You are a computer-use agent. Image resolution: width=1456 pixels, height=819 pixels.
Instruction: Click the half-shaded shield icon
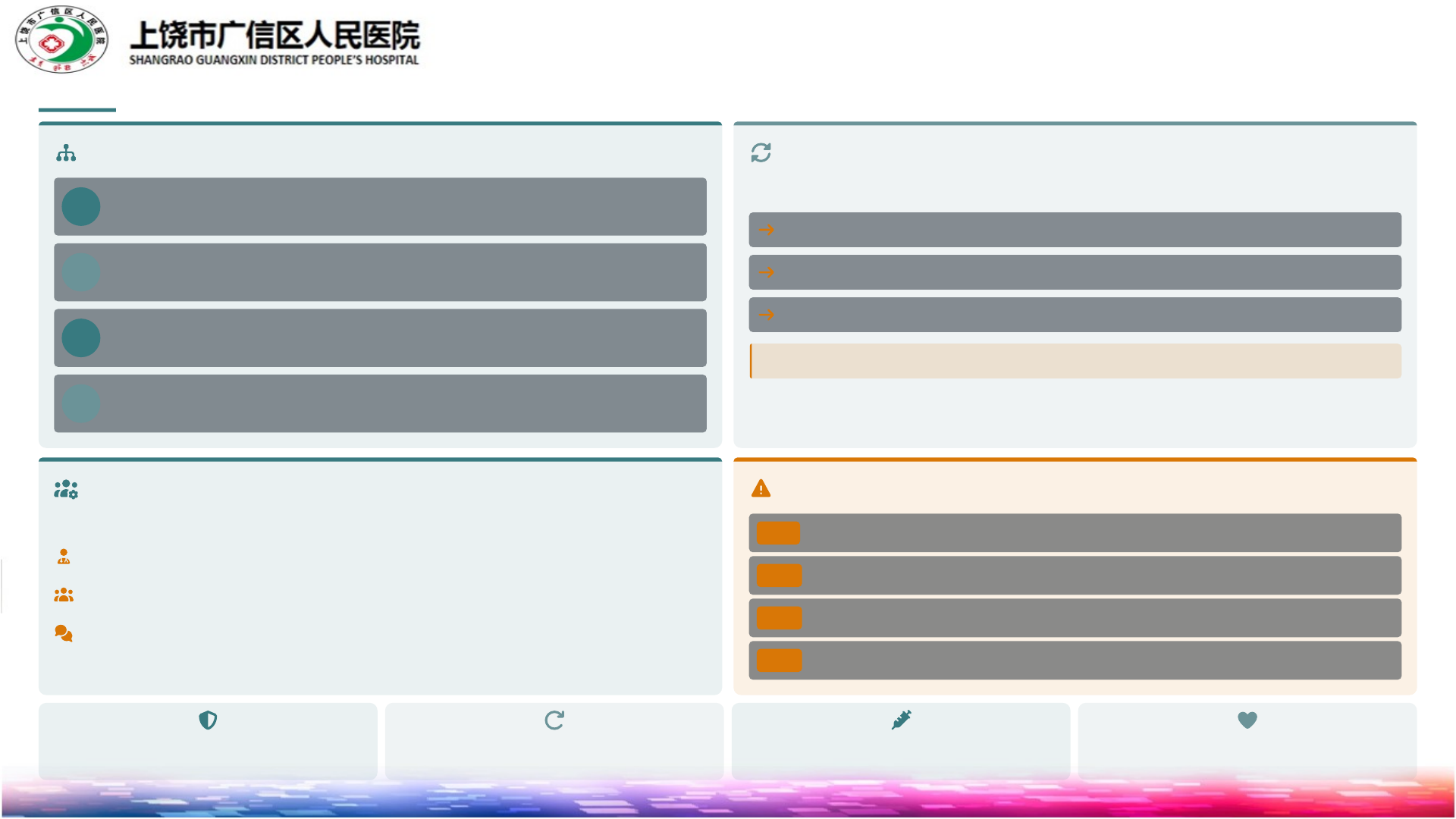(x=208, y=720)
